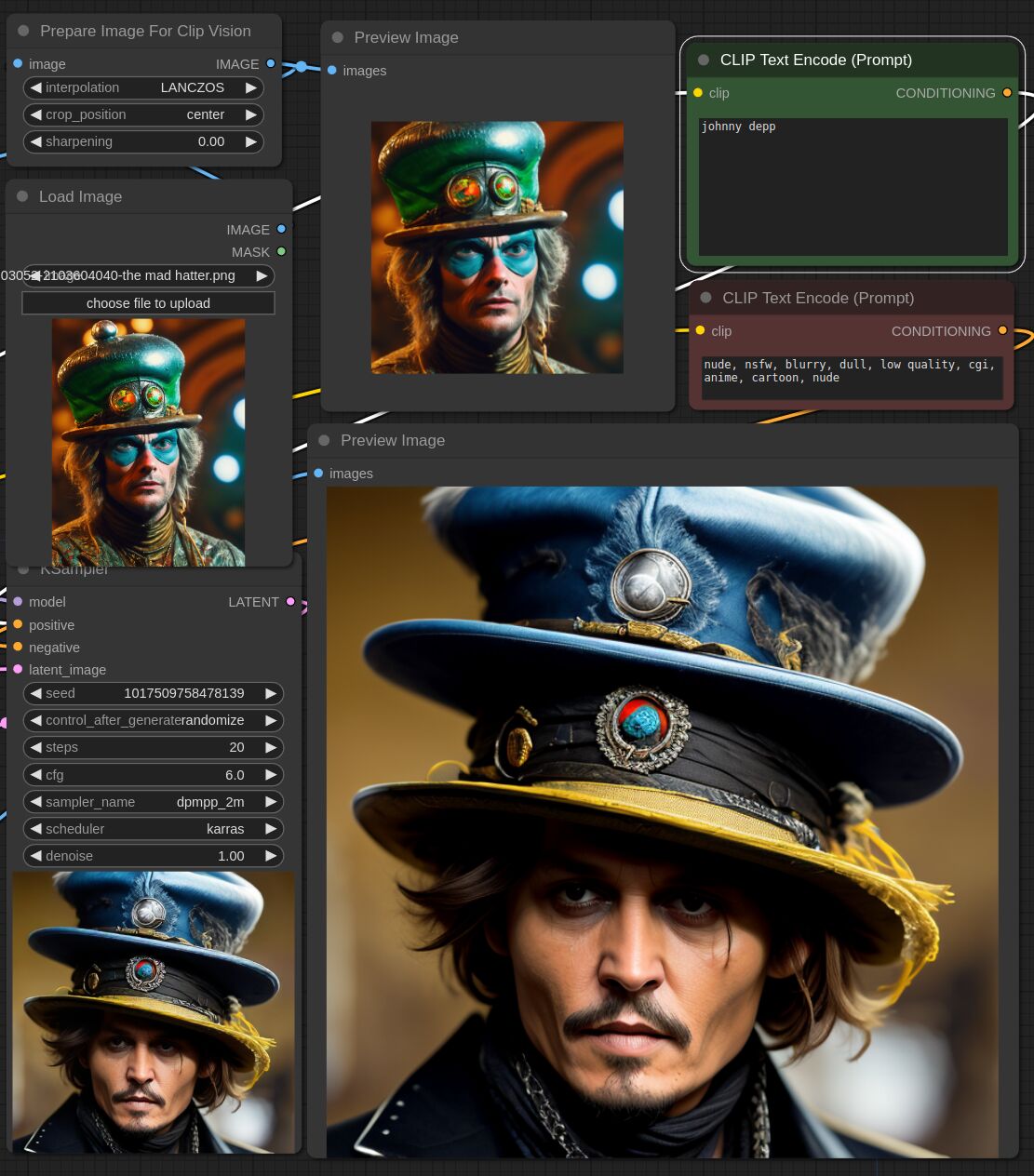Edit the cfg 6.0 value

pyautogui.click(x=154, y=774)
